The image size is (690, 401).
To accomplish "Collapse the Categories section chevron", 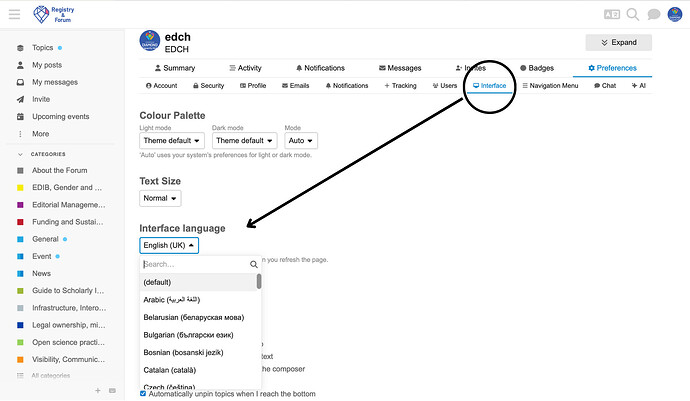I will pyautogui.click(x=20, y=155).
